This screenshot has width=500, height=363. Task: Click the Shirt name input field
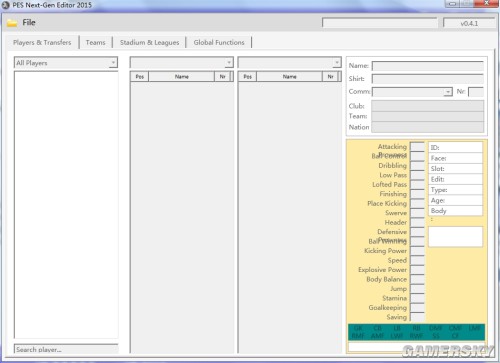[428, 79]
